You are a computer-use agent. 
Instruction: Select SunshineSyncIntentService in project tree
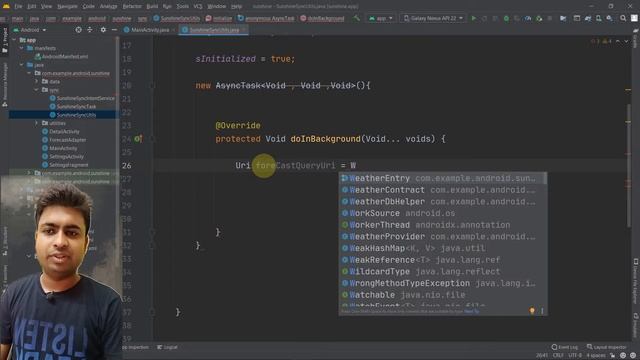82,98
